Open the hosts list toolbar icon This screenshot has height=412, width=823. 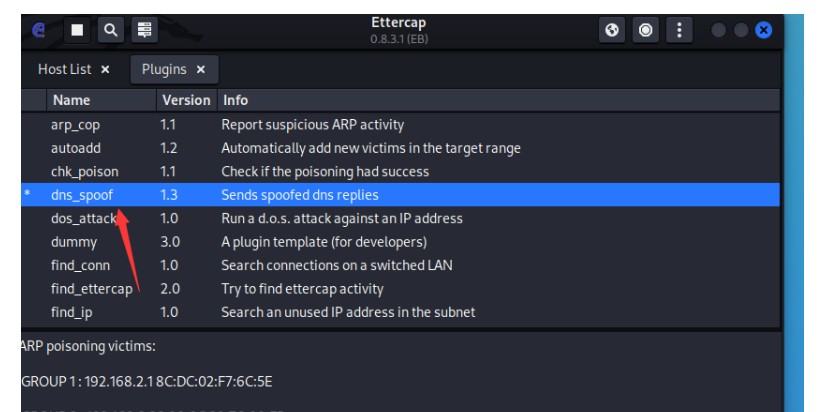click(144, 30)
